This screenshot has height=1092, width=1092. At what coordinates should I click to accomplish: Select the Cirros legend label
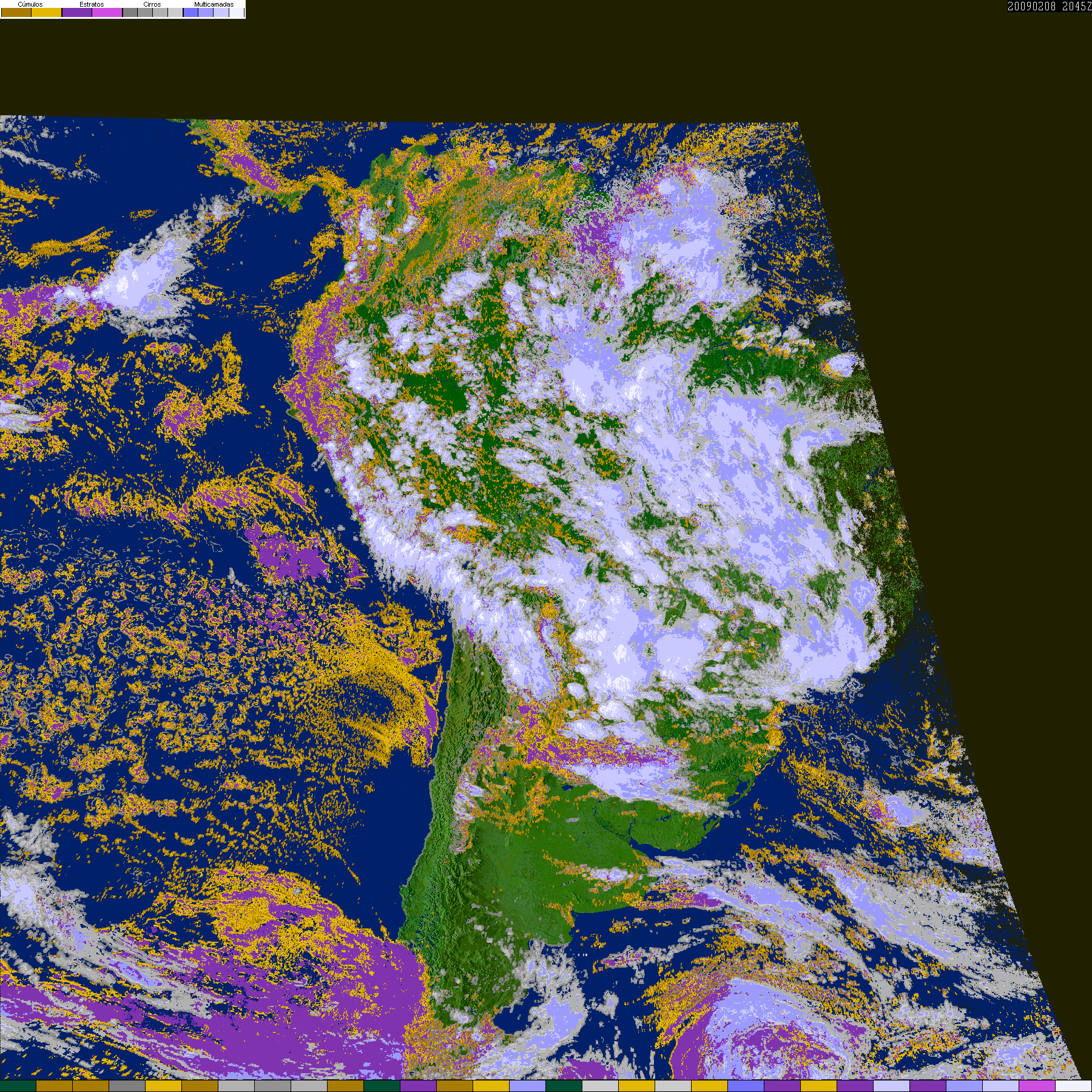click(152, 4)
